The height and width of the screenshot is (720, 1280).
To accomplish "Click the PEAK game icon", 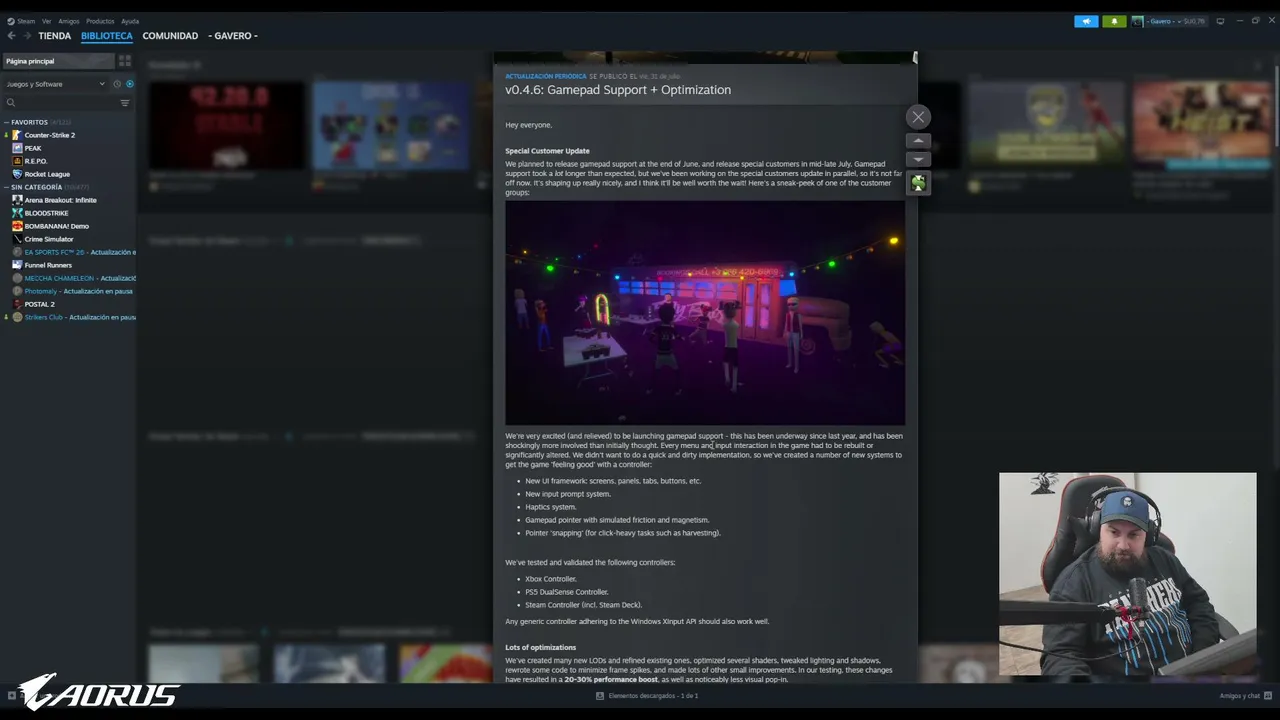I will tap(17, 148).
